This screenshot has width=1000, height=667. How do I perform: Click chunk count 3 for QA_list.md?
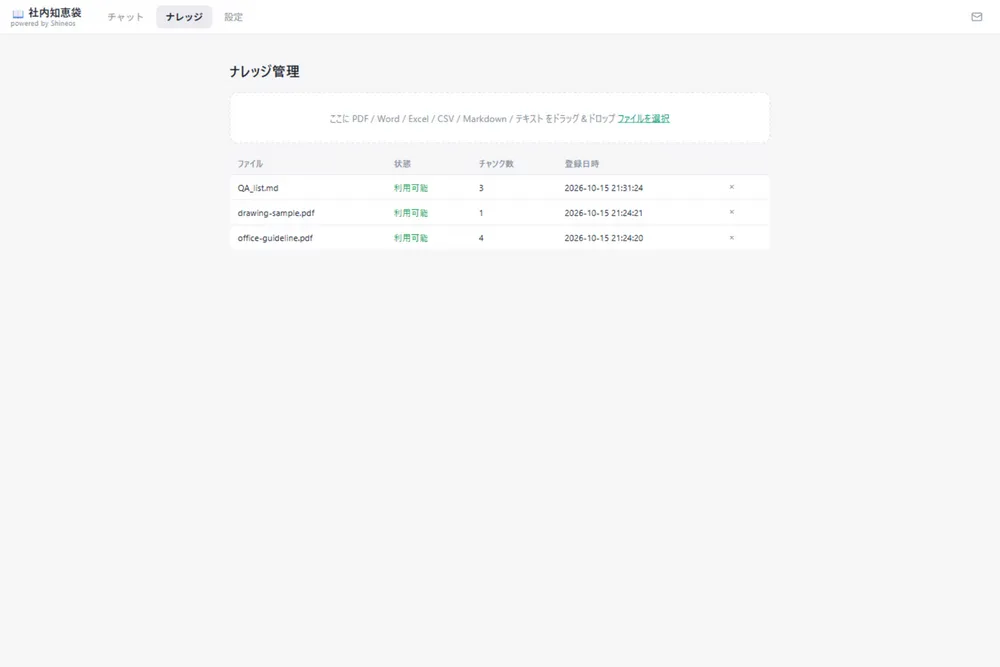(x=481, y=188)
